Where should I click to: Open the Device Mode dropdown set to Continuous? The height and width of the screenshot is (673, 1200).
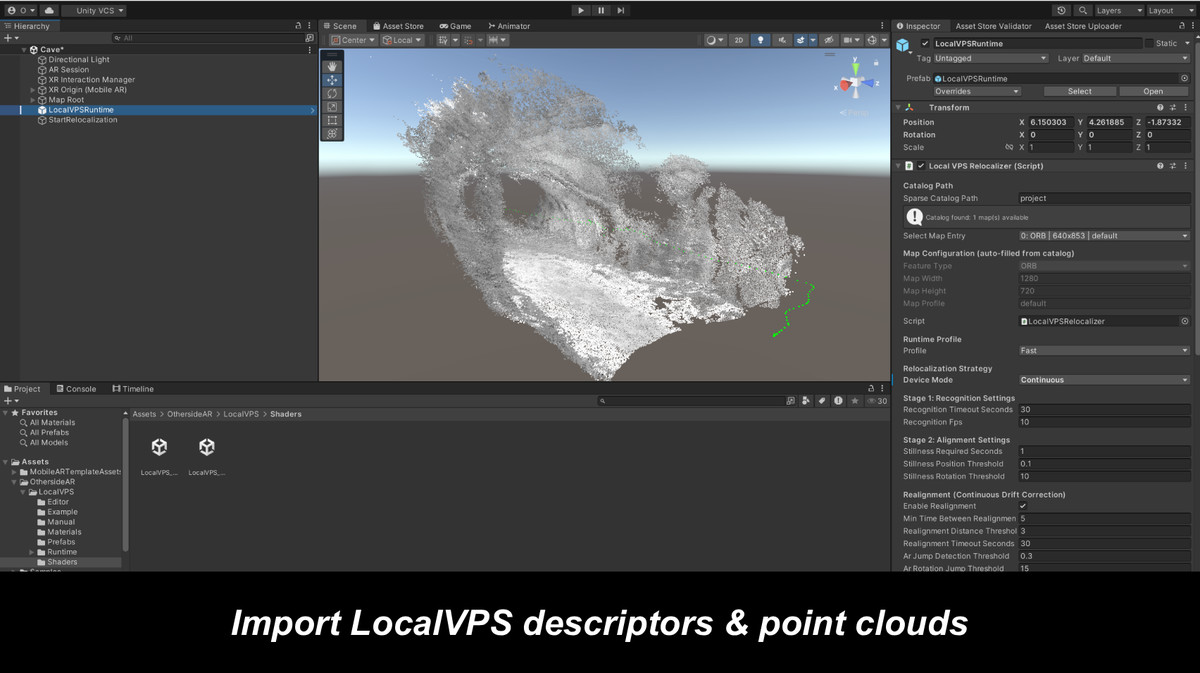click(1103, 380)
